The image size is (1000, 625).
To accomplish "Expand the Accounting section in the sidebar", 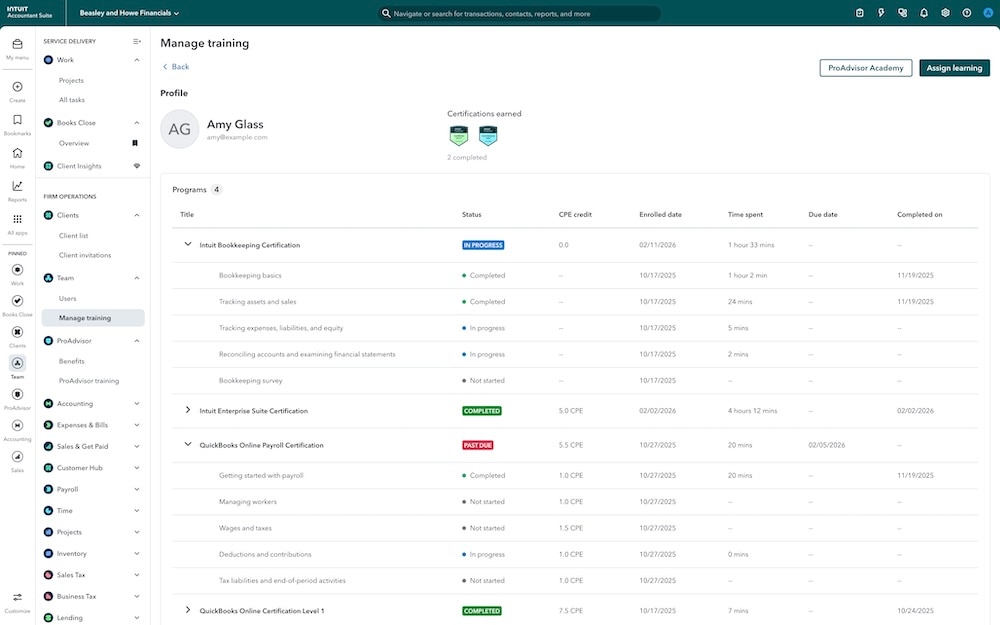I will [137, 404].
